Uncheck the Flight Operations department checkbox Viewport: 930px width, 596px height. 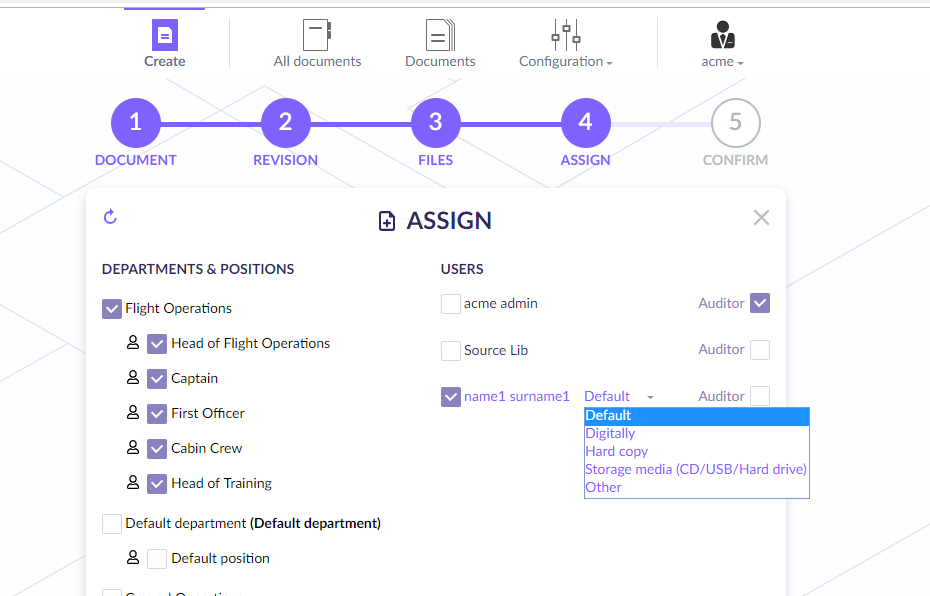coord(112,309)
